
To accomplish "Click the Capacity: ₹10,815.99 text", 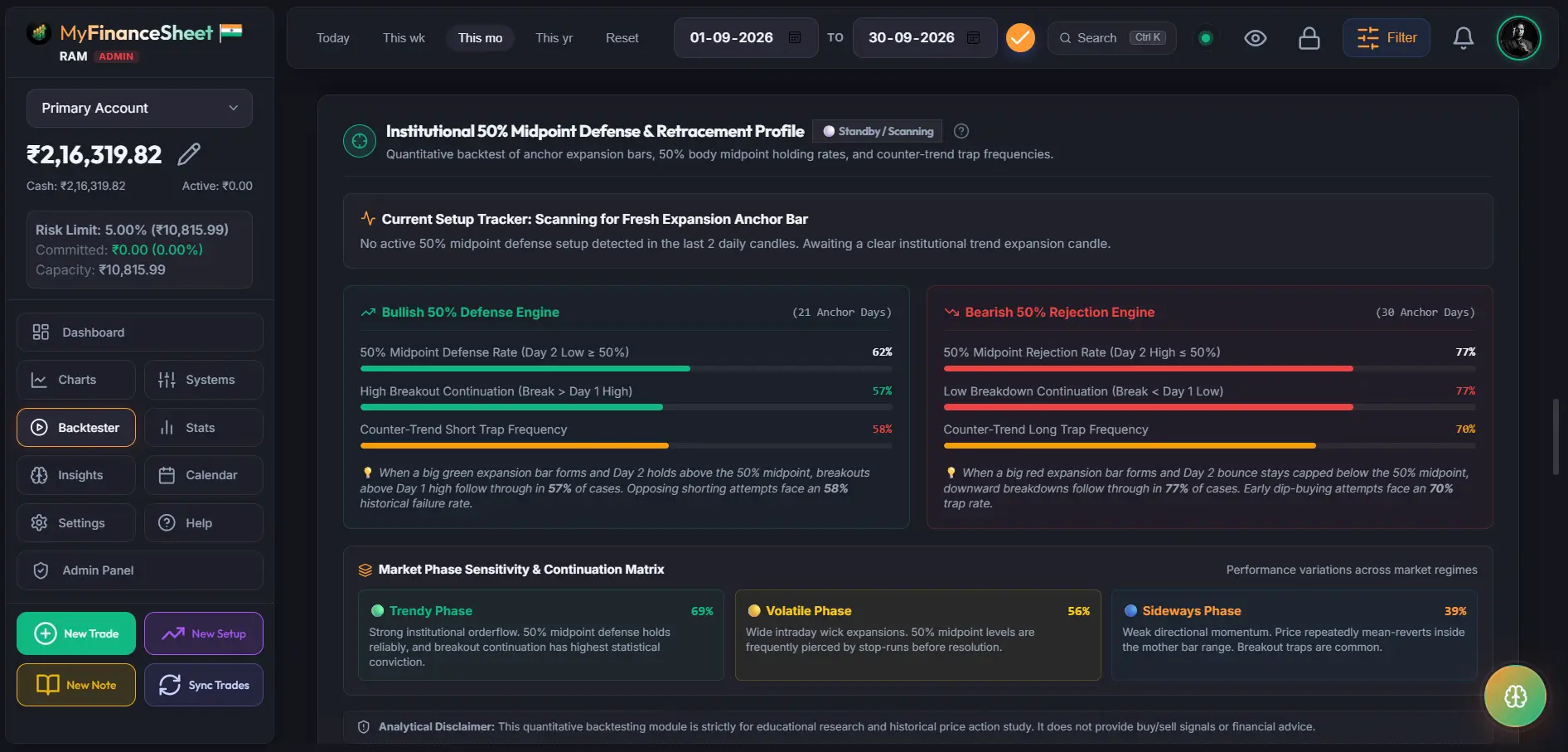I will pos(100,269).
